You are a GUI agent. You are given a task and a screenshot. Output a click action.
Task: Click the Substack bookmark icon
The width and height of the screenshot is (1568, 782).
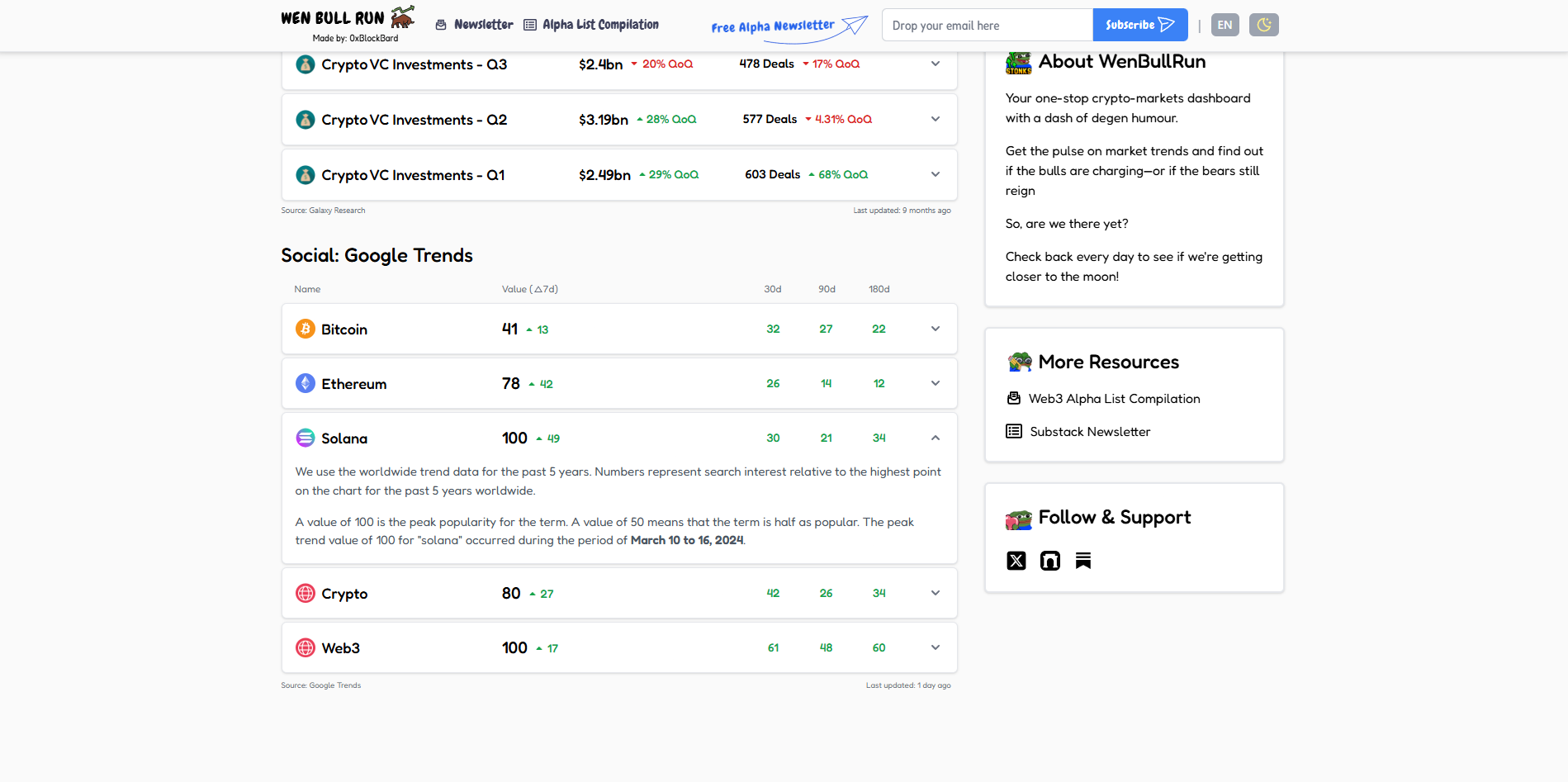coord(1083,561)
